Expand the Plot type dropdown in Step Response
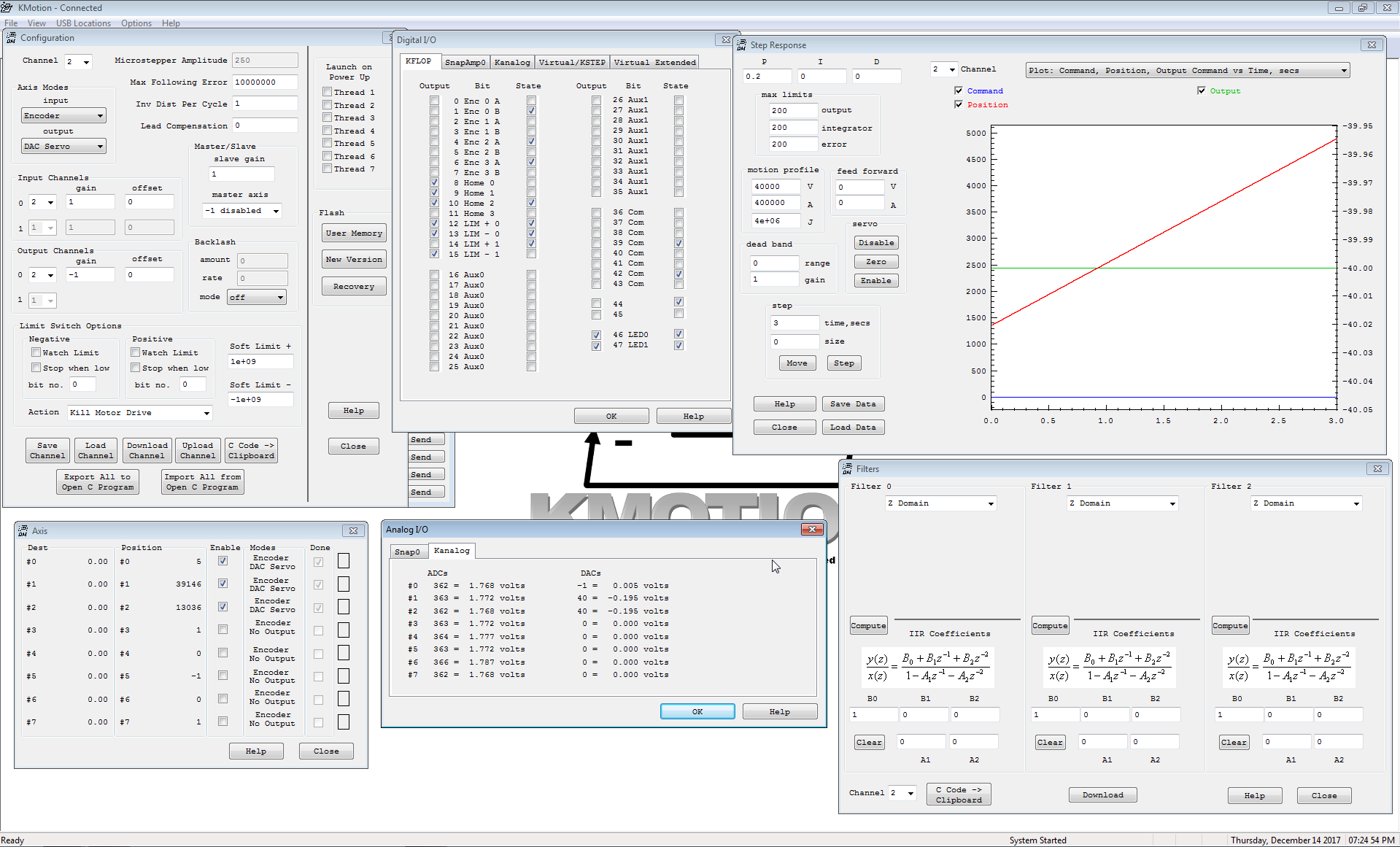The height and width of the screenshot is (847, 1400). point(1343,71)
